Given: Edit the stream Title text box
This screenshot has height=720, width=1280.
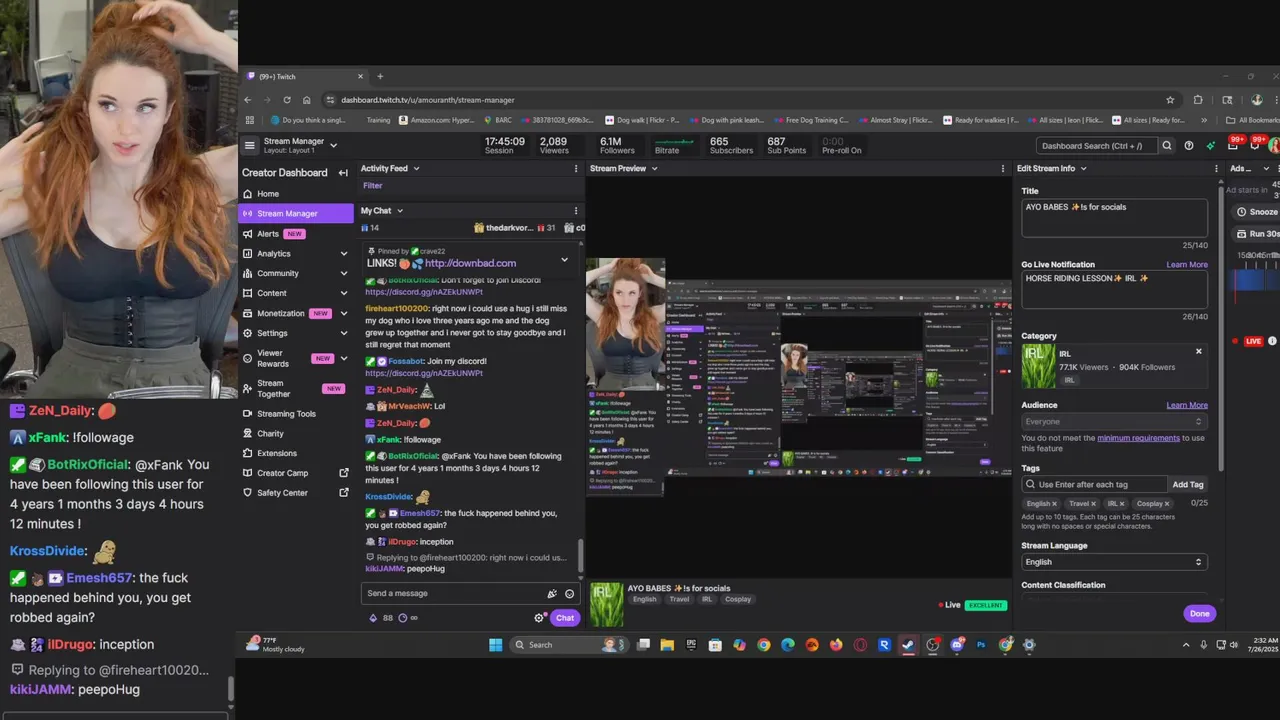Looking at the screenshot, I should click(x=1114, y=218).
